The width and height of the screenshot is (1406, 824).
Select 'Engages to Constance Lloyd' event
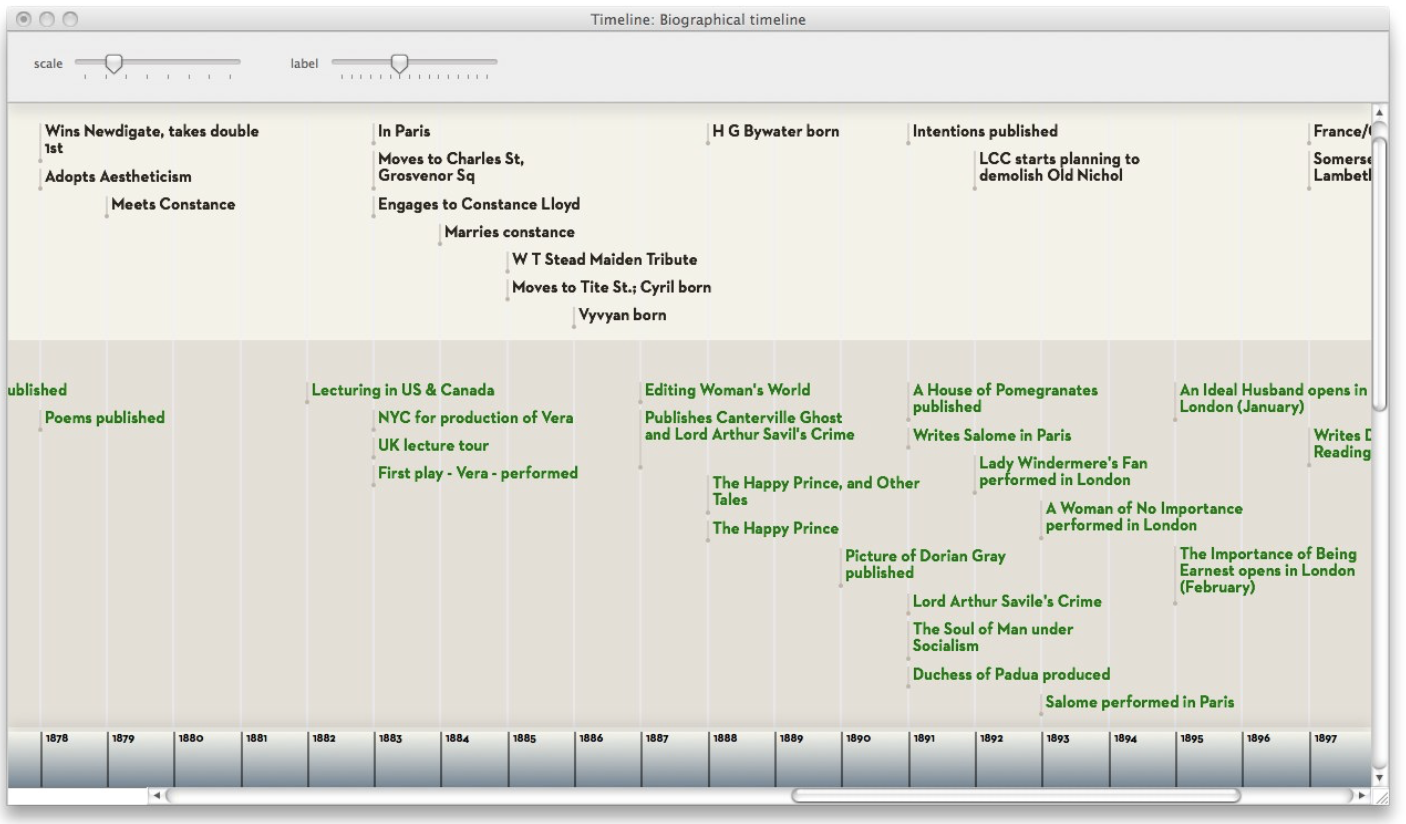click(479, 205)
